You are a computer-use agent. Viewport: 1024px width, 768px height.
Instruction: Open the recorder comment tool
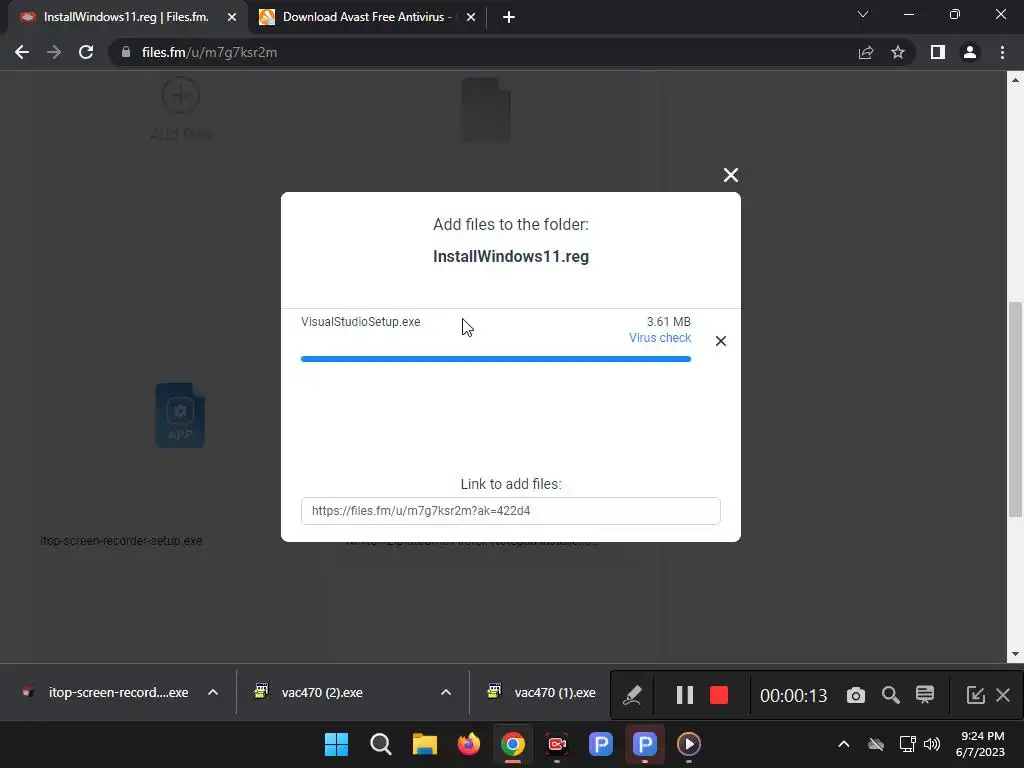[925, 695]
